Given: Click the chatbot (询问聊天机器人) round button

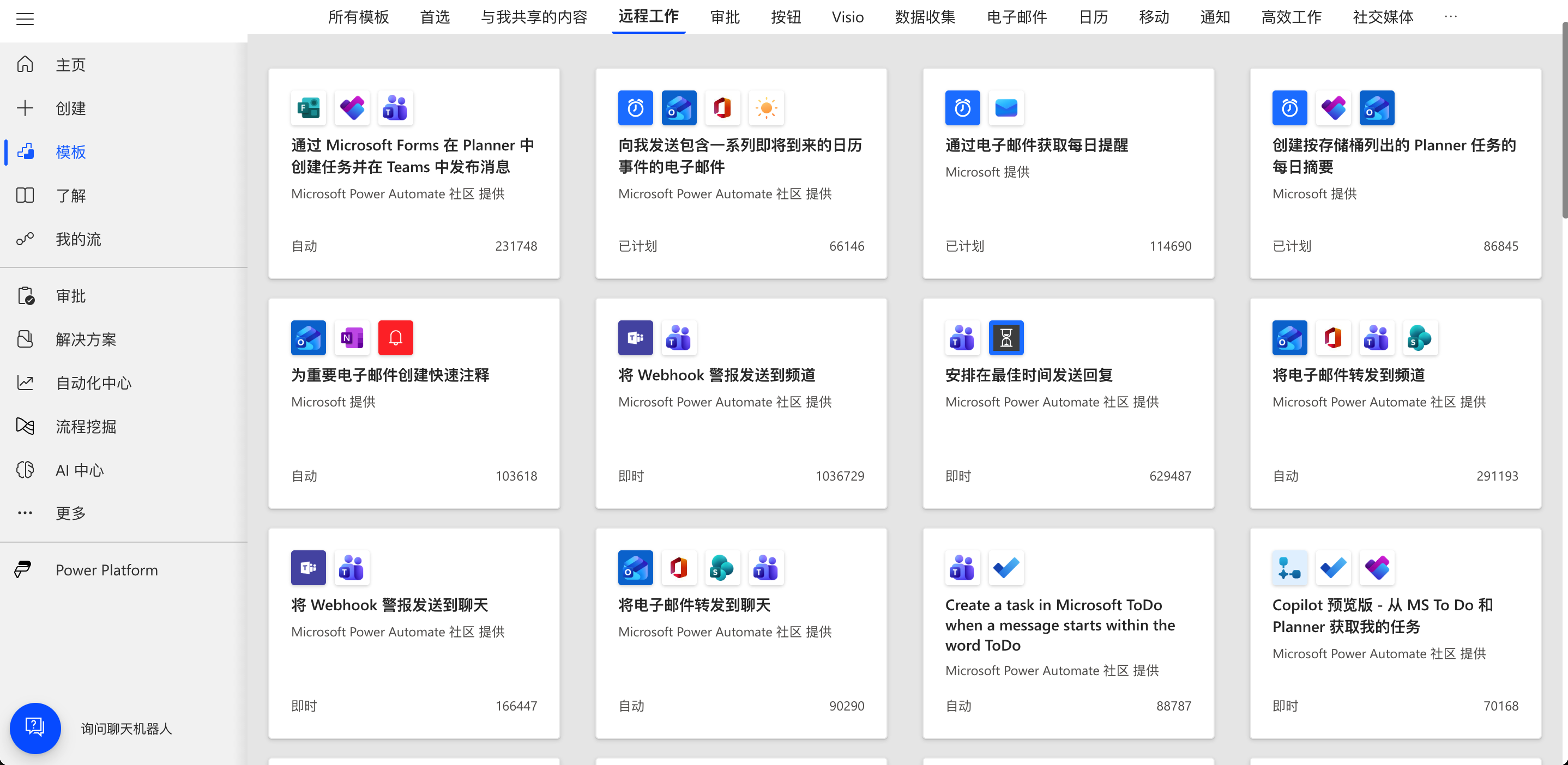Looking at the screenshot, I should (35, 728).
